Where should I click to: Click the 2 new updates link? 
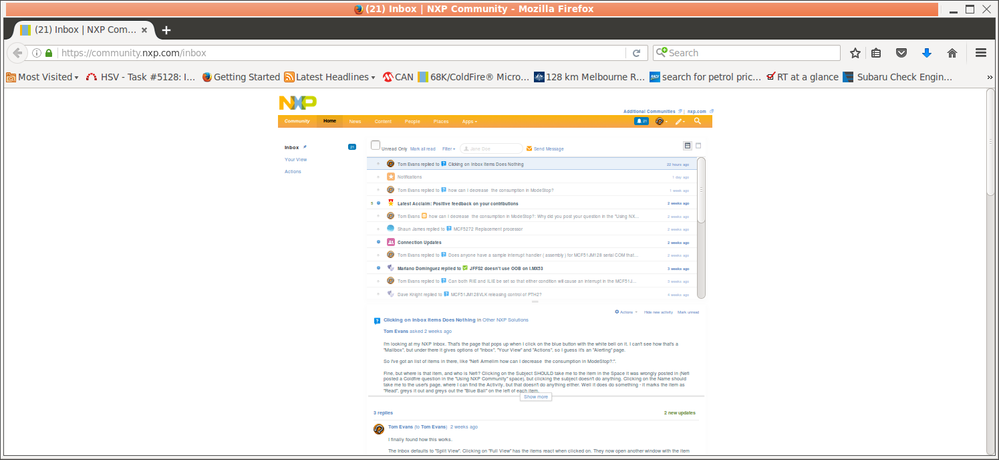tap(679, 413)
